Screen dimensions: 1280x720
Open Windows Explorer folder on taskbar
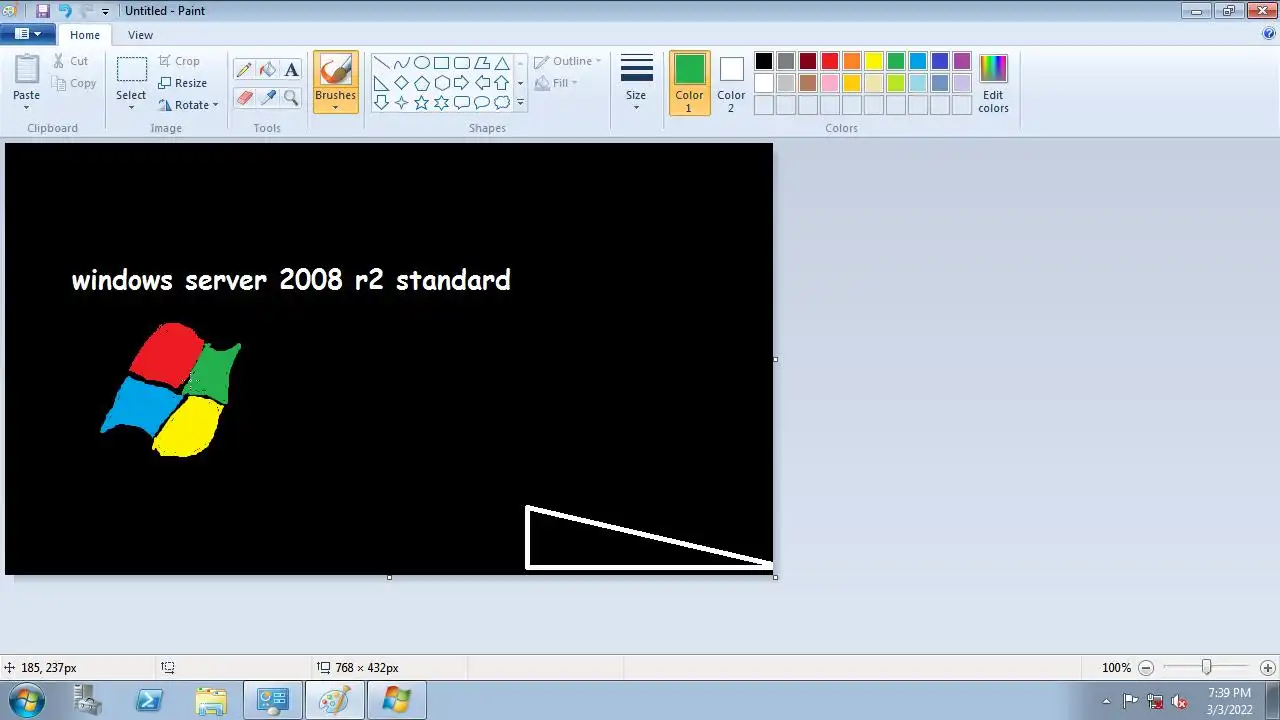tap(210, 700)
